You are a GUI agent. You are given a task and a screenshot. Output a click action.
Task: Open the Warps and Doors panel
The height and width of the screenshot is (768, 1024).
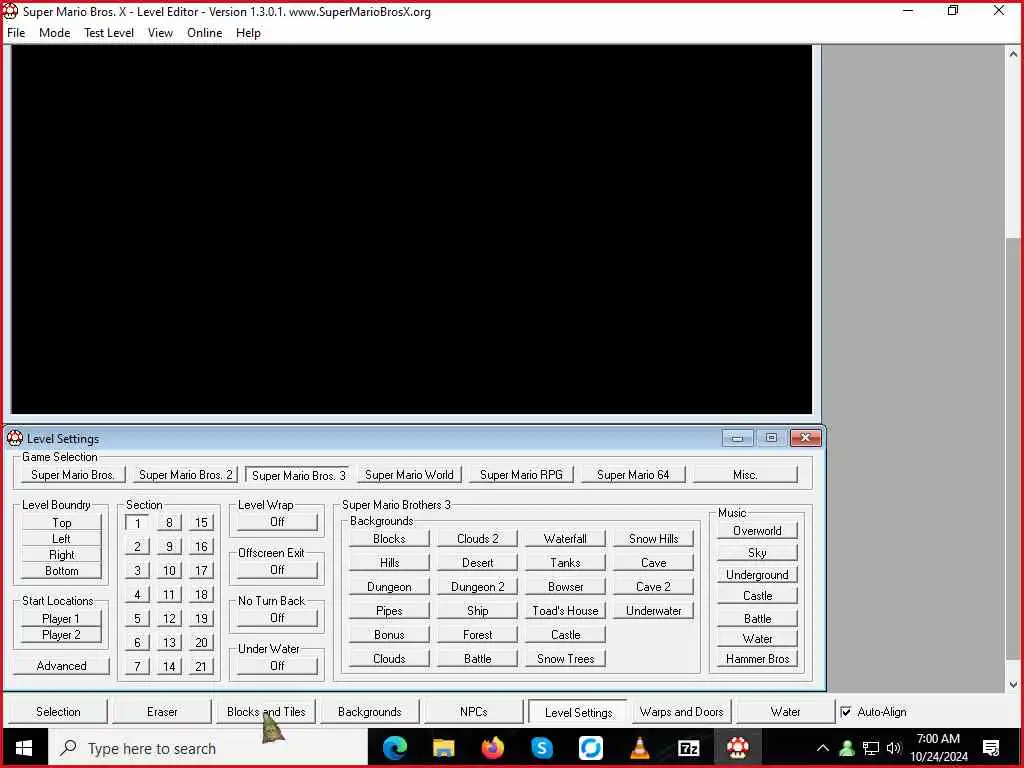click(x=681, y=712)
